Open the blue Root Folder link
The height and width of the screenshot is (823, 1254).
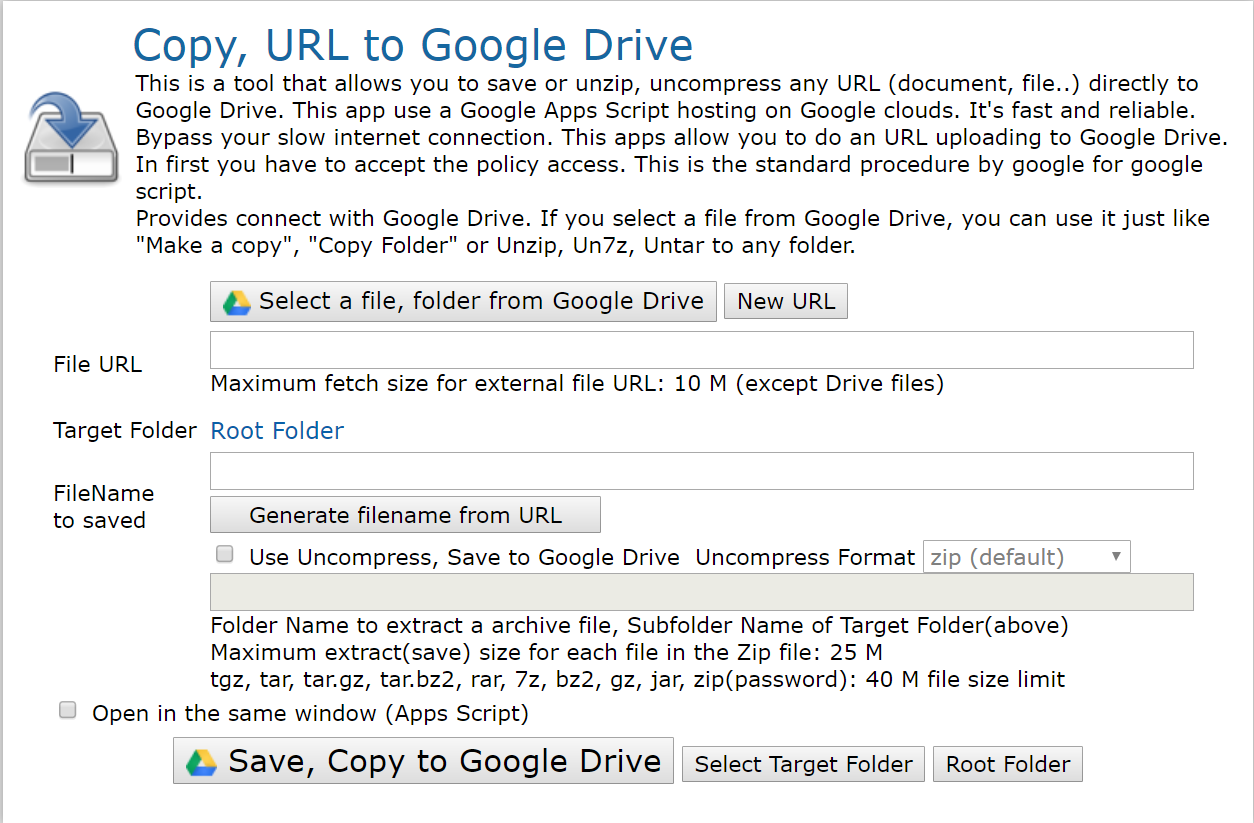click(x=277, y=431)
